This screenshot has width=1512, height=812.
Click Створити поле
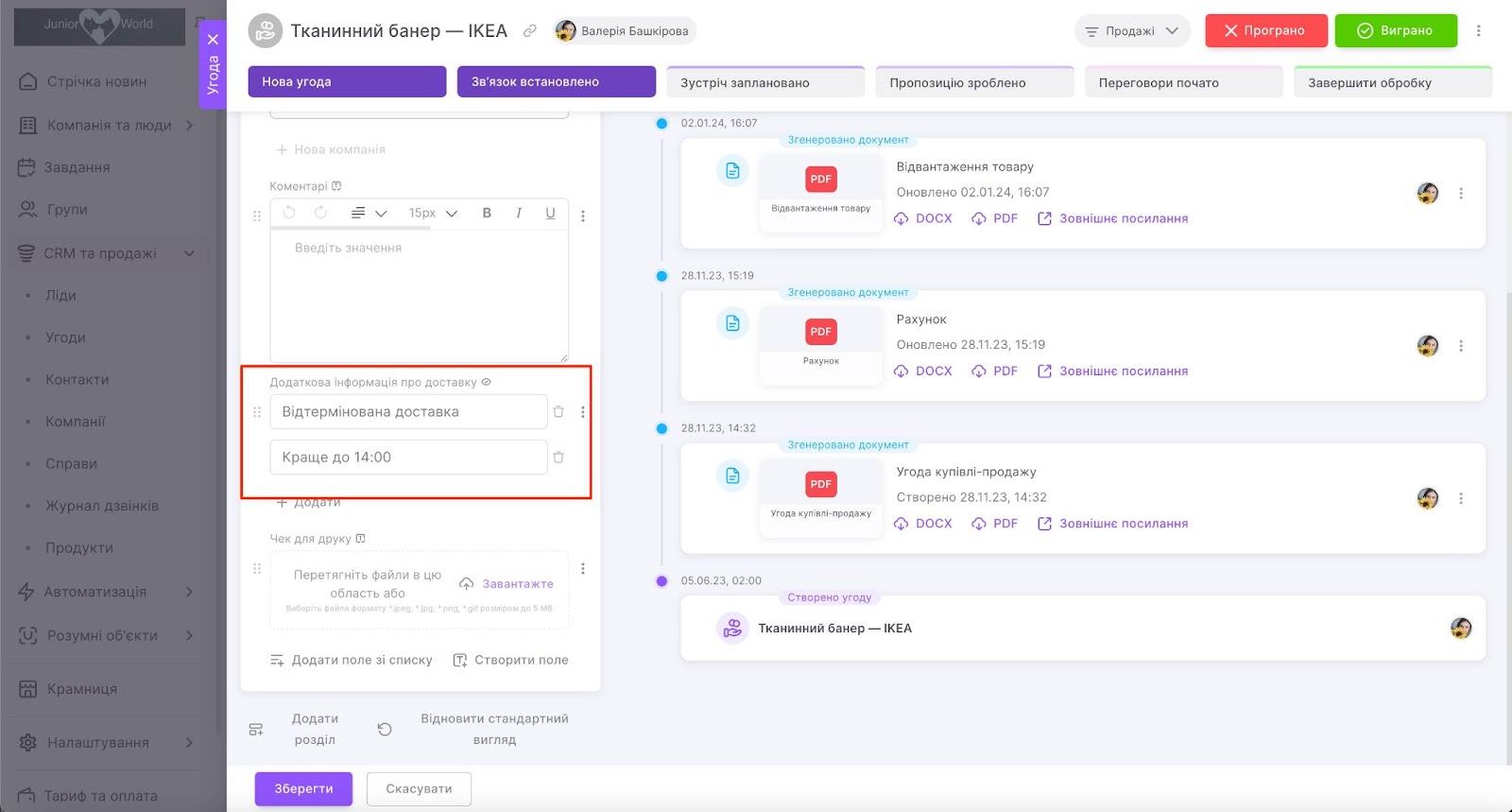point(511,660)
